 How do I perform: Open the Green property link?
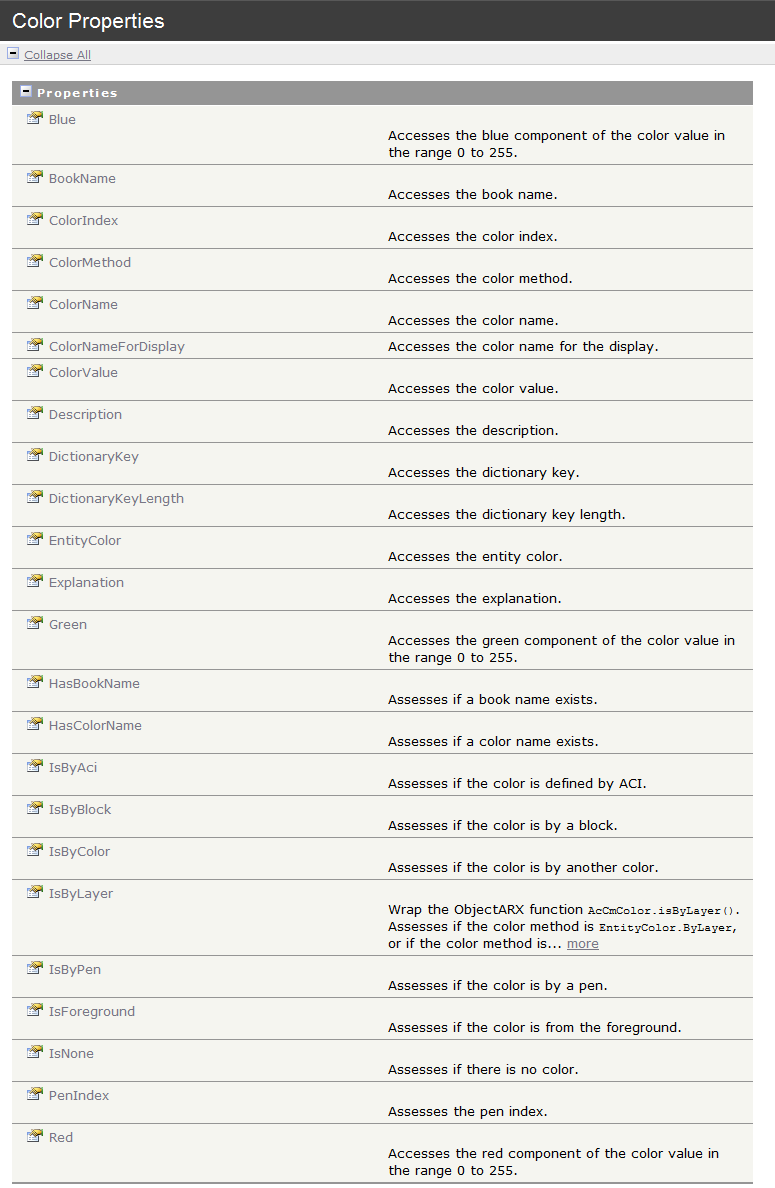tap(68, 624)
